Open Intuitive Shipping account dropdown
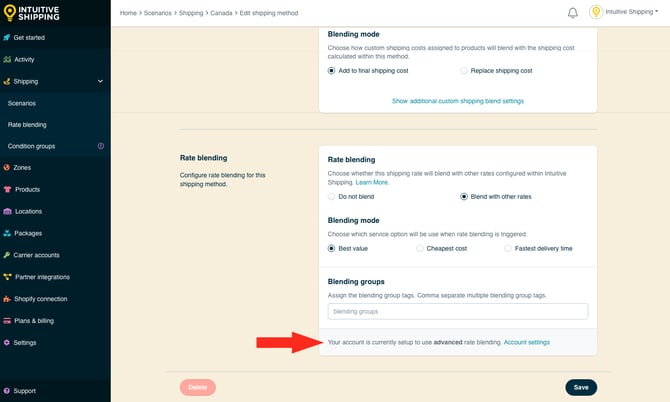This screenshot has width=670, height=402. click(632, 12)
